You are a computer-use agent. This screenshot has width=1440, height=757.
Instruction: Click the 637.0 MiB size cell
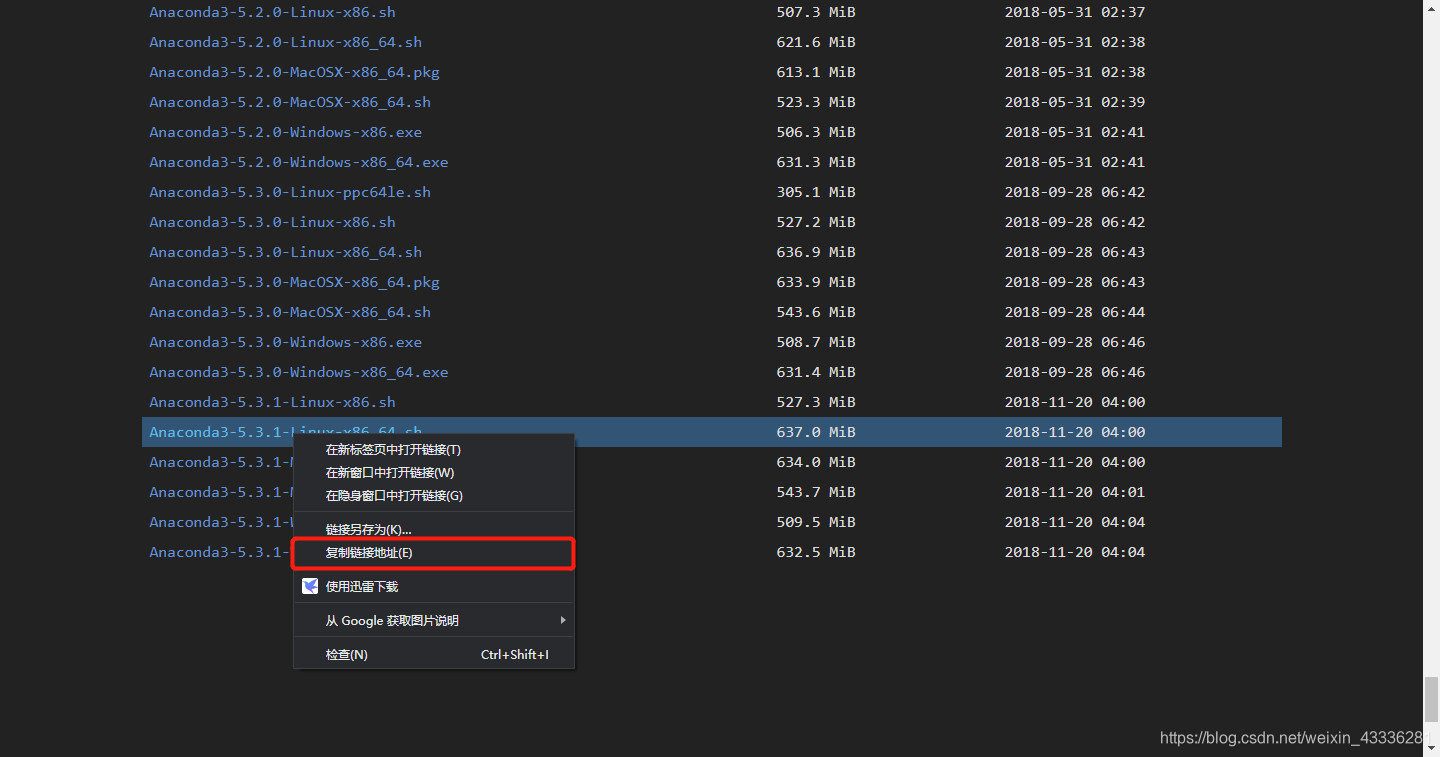tap(816, 432)
